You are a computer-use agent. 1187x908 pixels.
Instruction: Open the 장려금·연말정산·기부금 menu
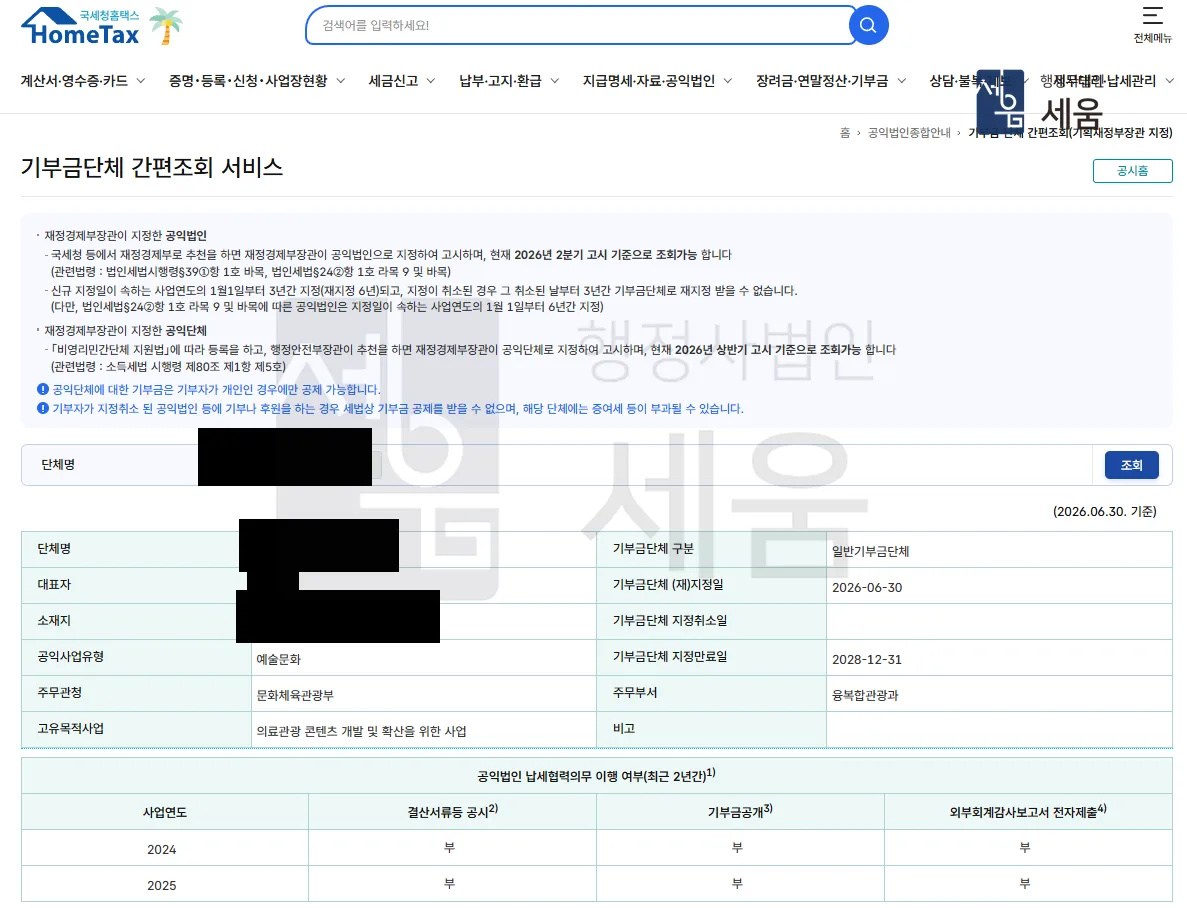[x=822, y=81]
